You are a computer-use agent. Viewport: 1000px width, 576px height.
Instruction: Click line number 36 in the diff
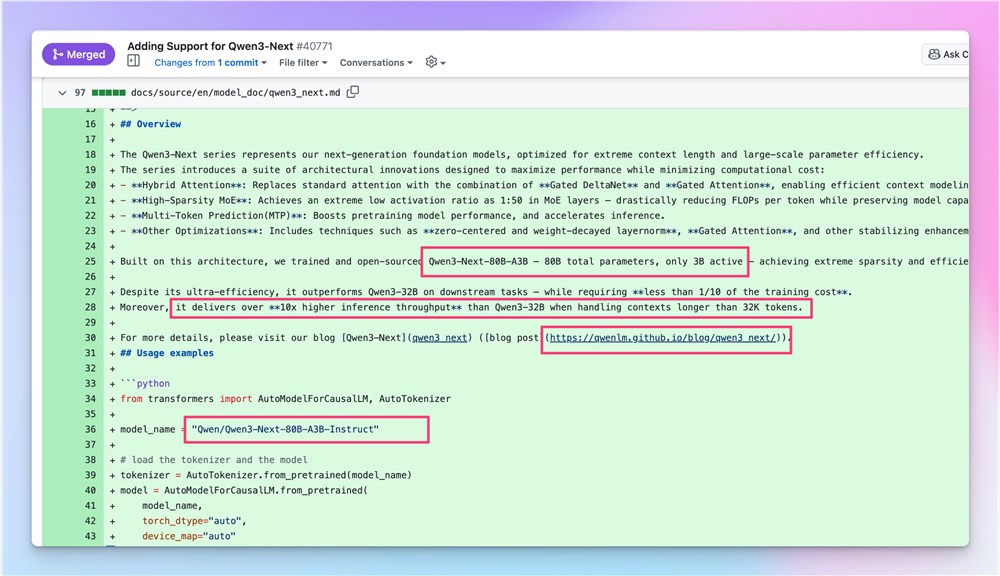90,429
